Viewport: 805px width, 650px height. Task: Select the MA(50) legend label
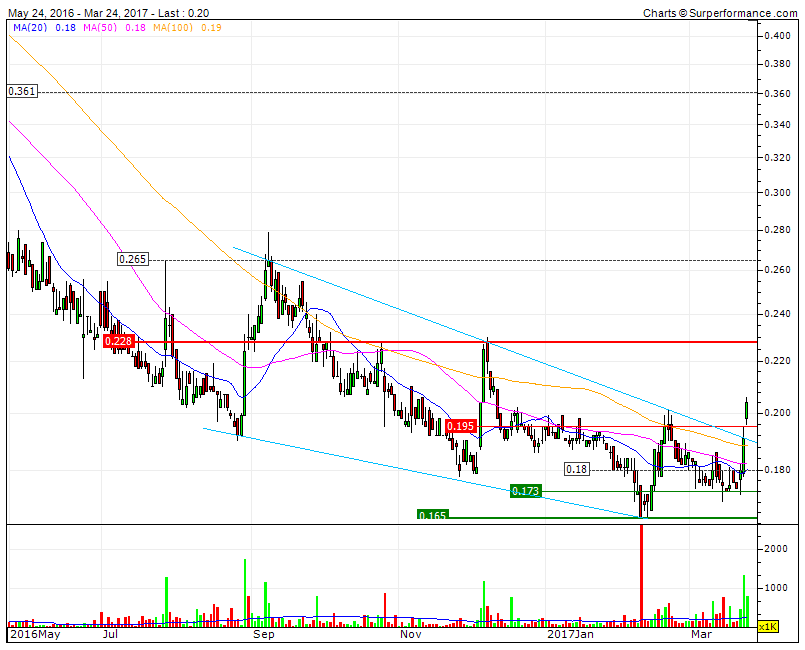tap(98, 27)
